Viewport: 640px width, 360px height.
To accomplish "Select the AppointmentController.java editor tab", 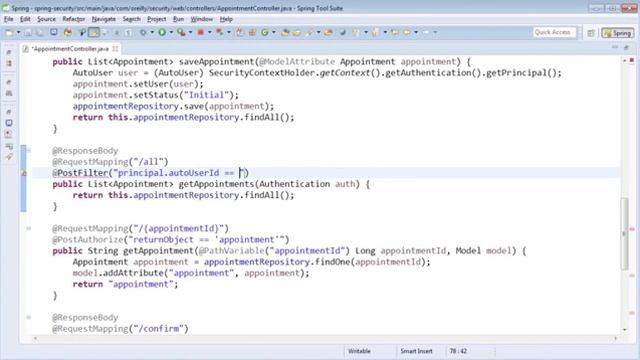I will pyautogui.click(x=70, y=49).
